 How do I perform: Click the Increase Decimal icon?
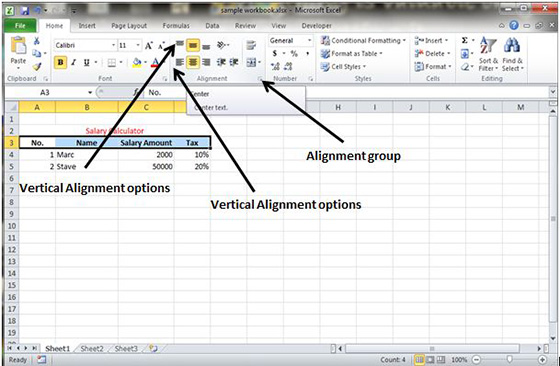tap(275, 66)
